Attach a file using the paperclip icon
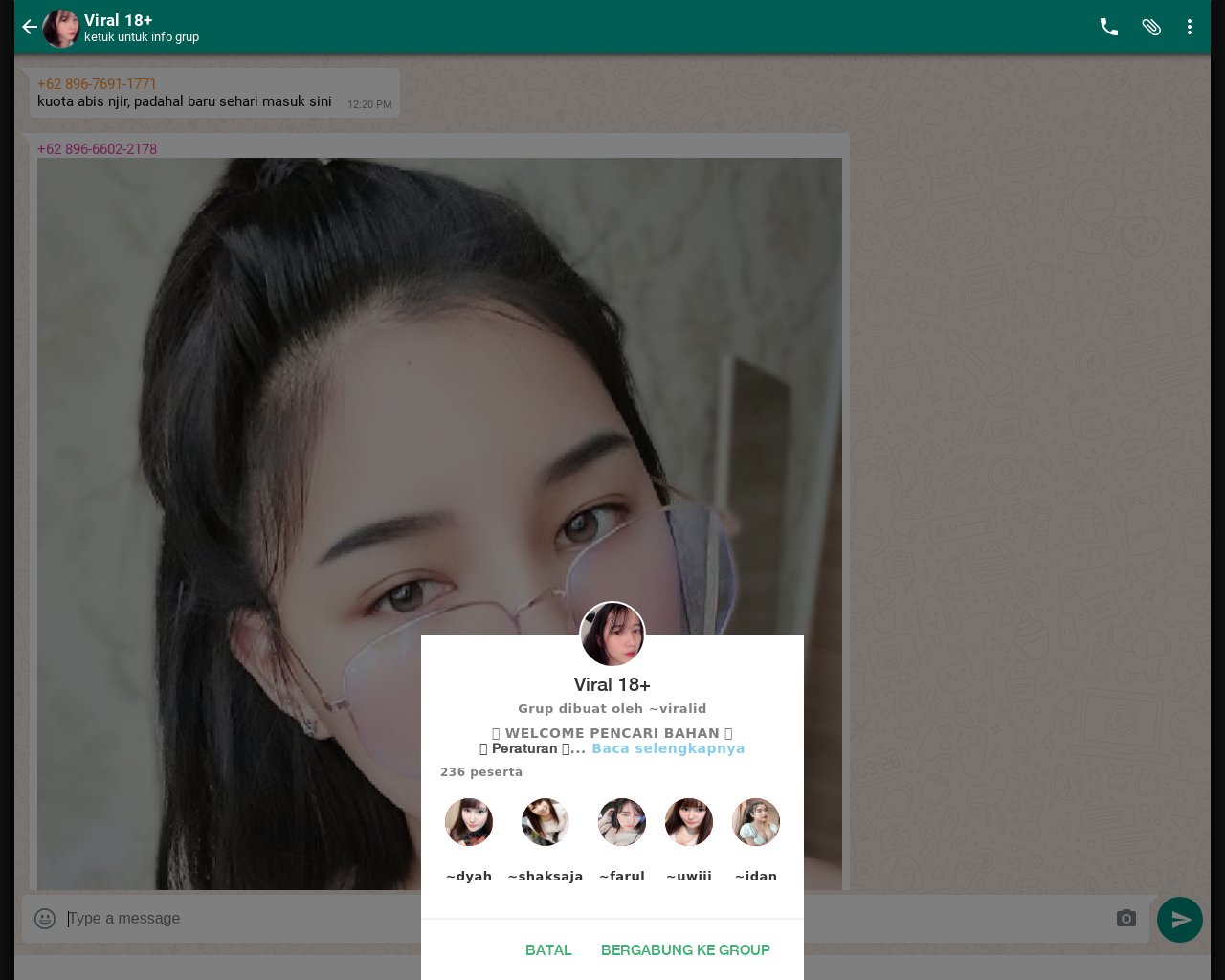Image resolution: width=1225 pixels, height=980 pixels. [1151, 27]
